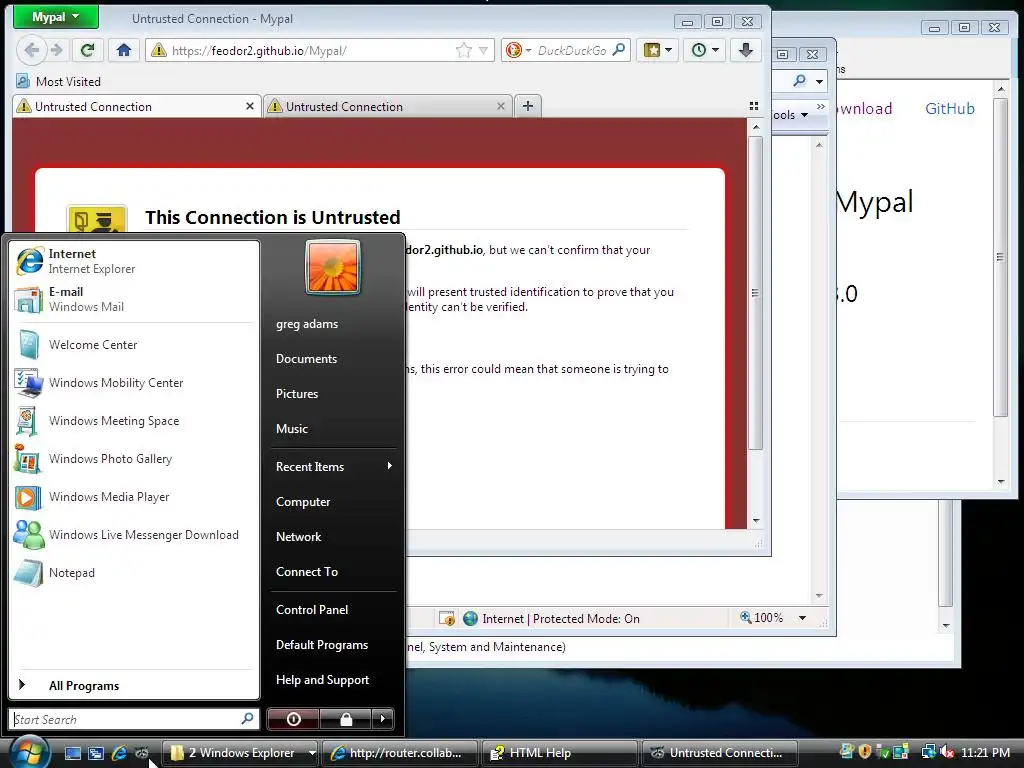Open Windows Meeting Space
Screen dimensions: 1024x768
coord(134,421)
